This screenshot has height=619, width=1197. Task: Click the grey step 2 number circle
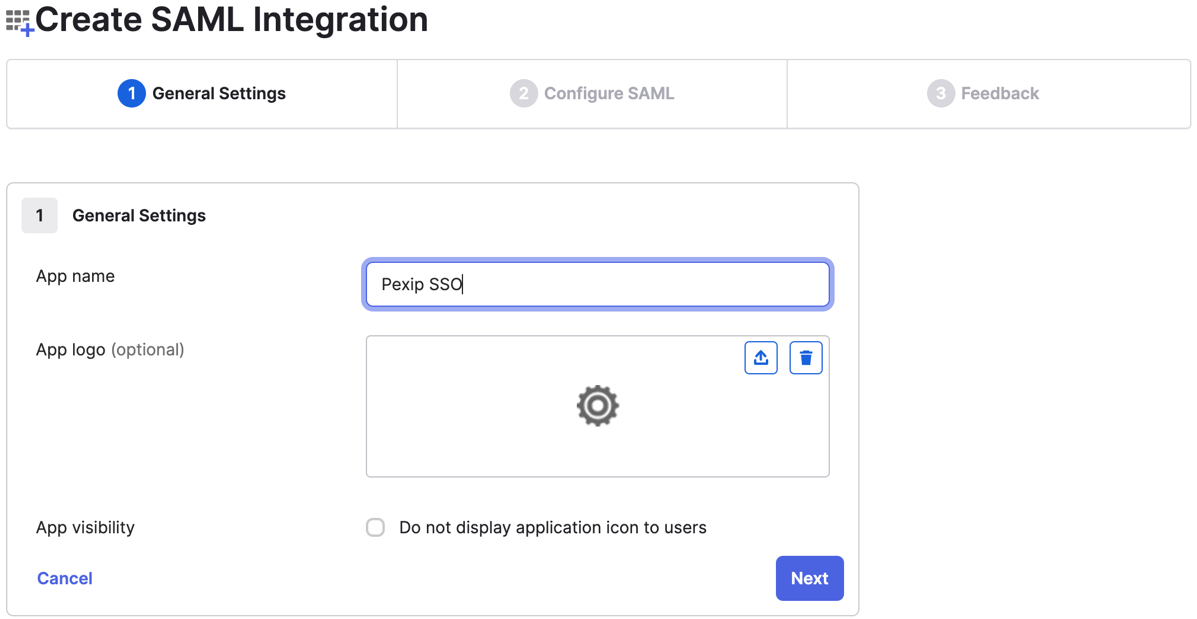tap(523, 94)
